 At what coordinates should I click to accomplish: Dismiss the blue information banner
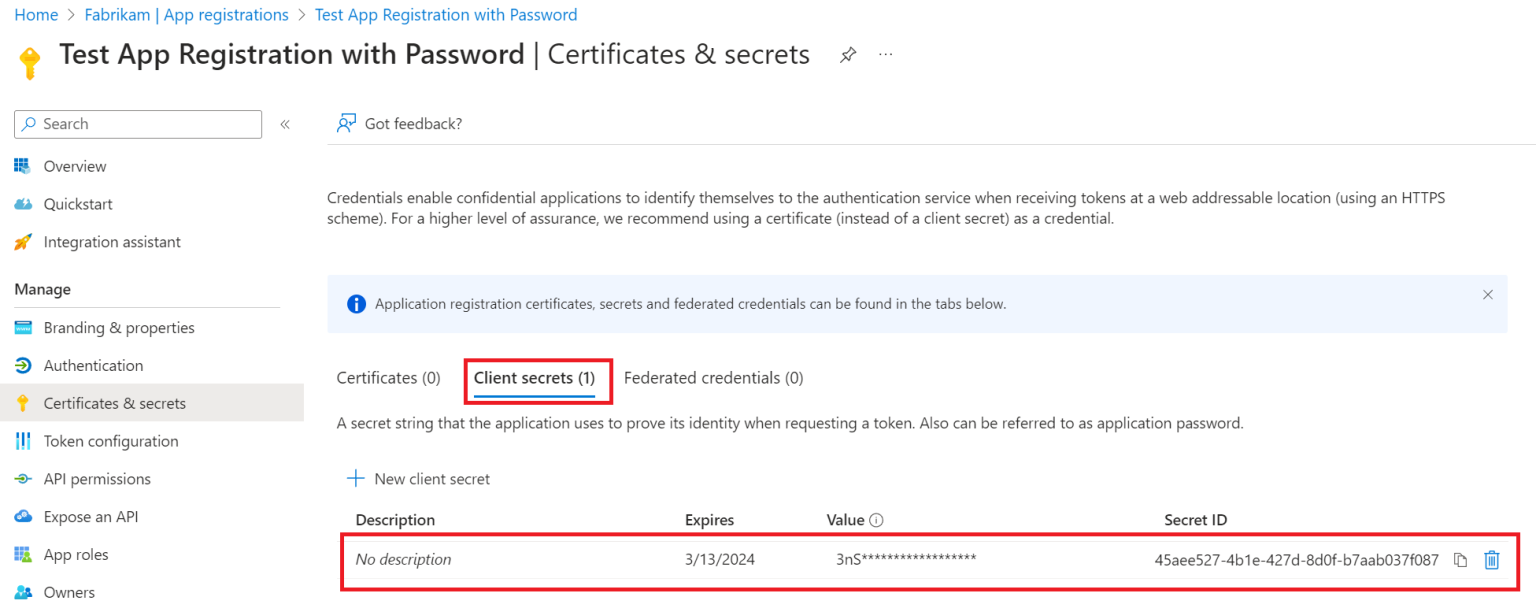click(1487, 295)
